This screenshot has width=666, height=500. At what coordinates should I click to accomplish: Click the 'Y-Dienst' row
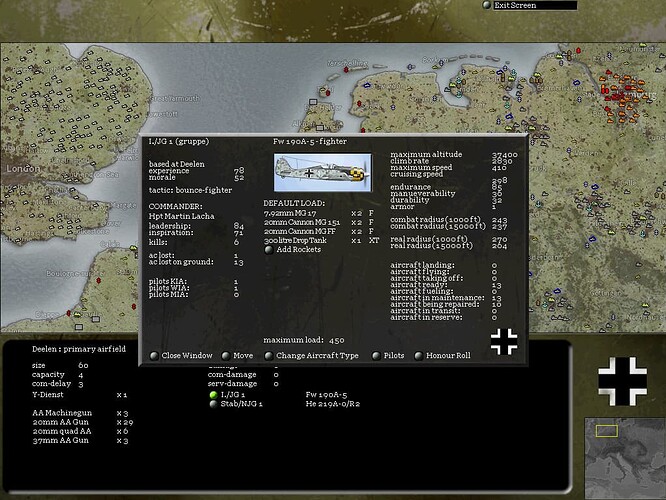[x=79, y=395]
